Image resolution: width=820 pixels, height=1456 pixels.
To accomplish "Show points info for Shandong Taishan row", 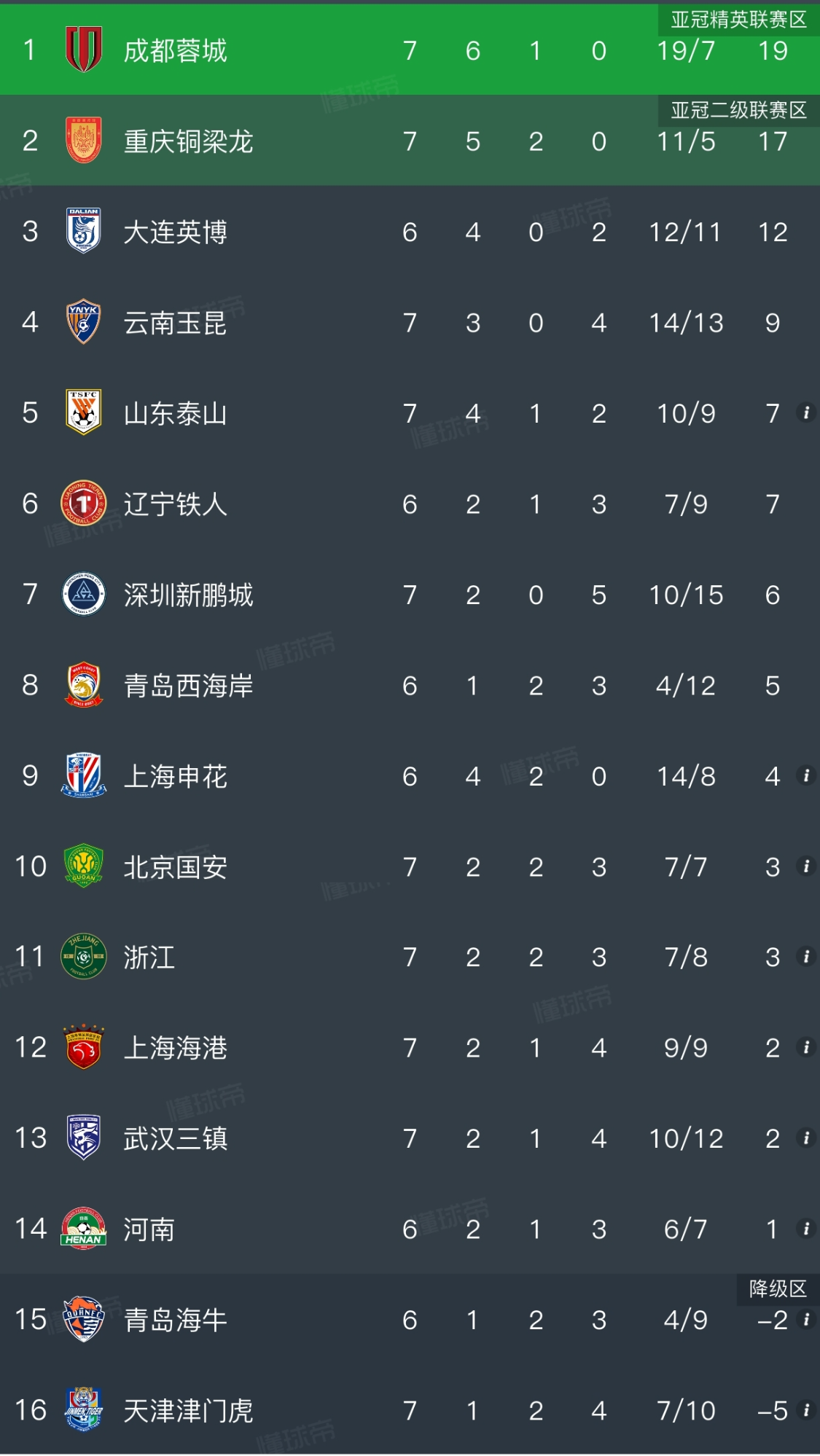I will click(806, 413).
